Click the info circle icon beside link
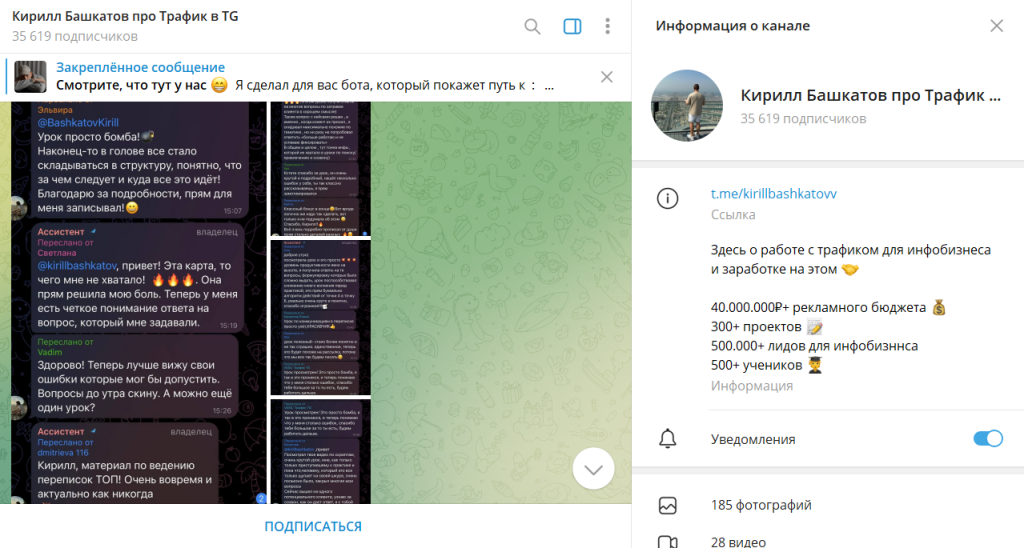The image size is (1024, 548). (x=667, y=198)
